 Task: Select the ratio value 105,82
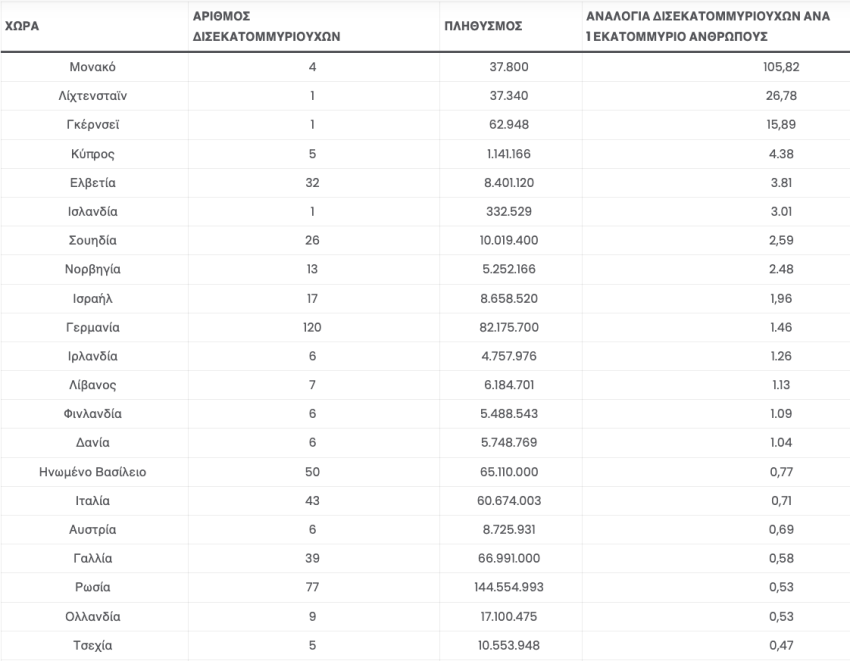(781, 67)
